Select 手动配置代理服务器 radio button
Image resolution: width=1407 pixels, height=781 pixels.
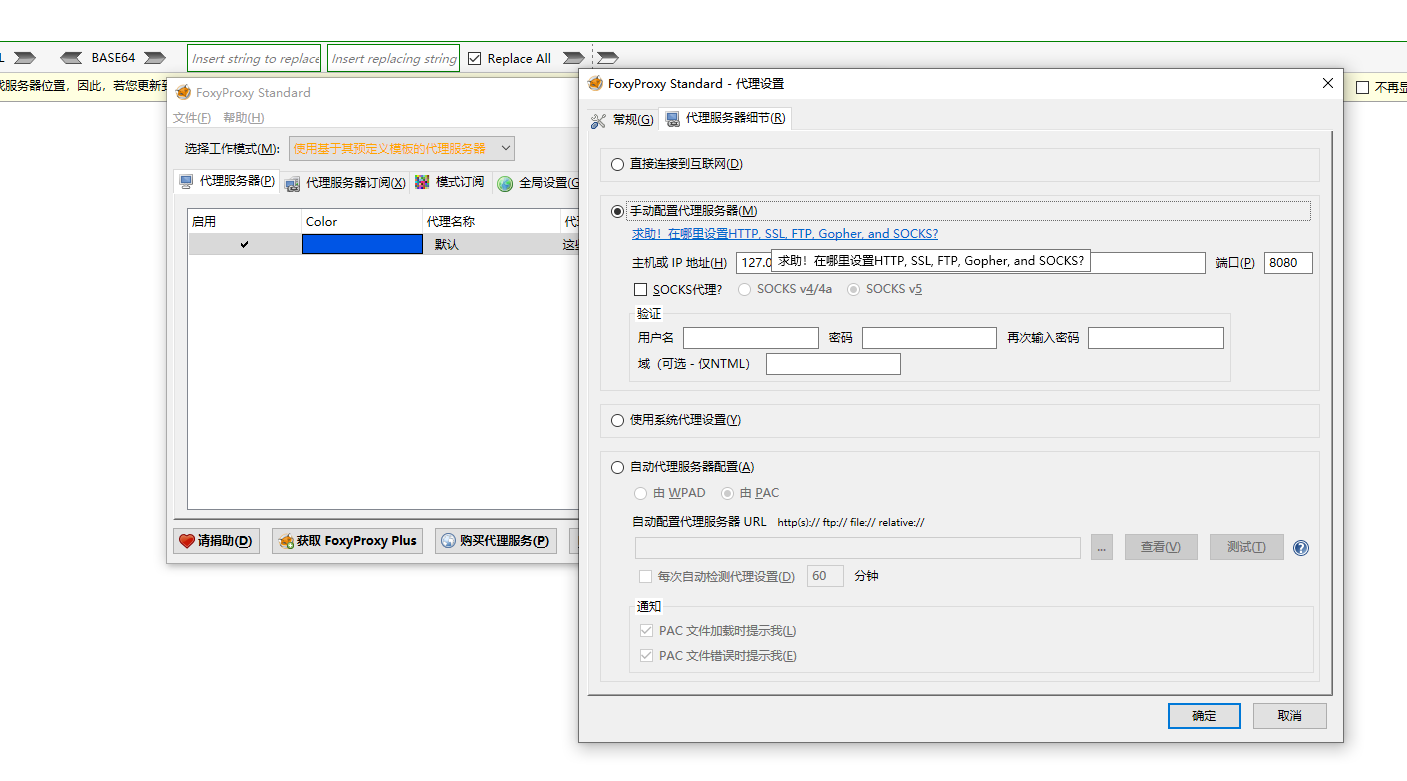point(617,211)
